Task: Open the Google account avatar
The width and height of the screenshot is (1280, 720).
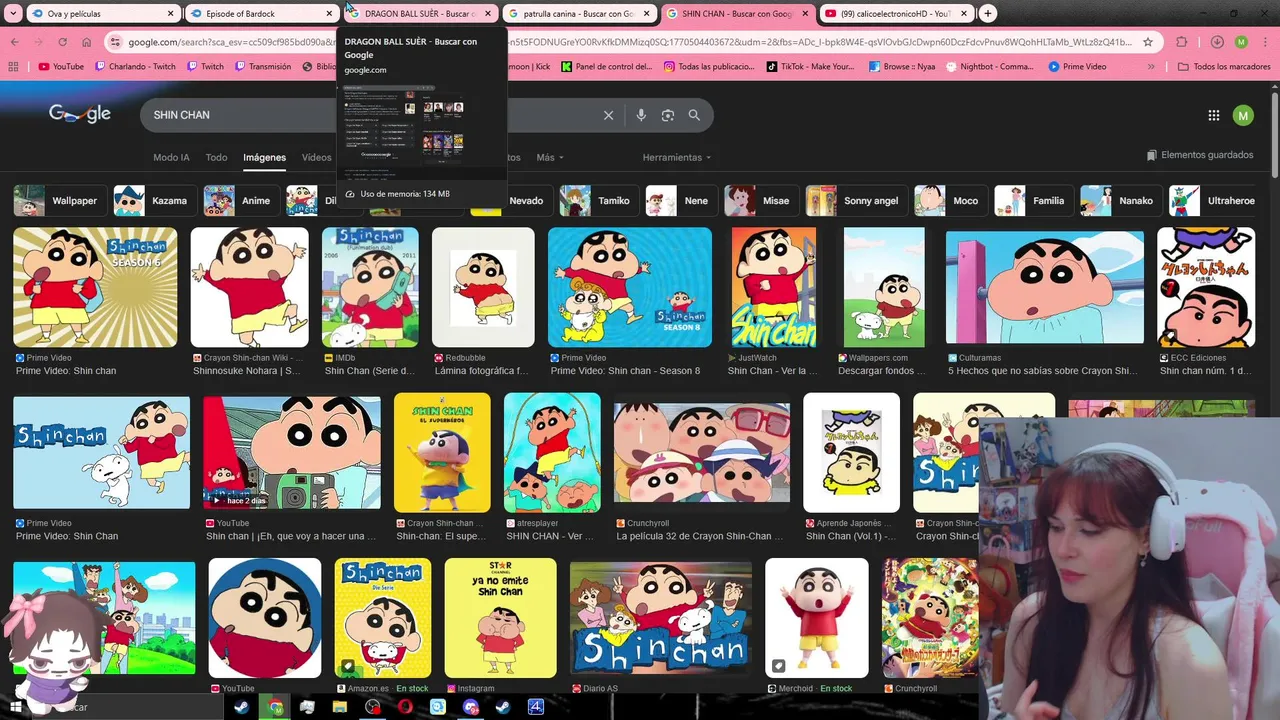Action: 1243,115
